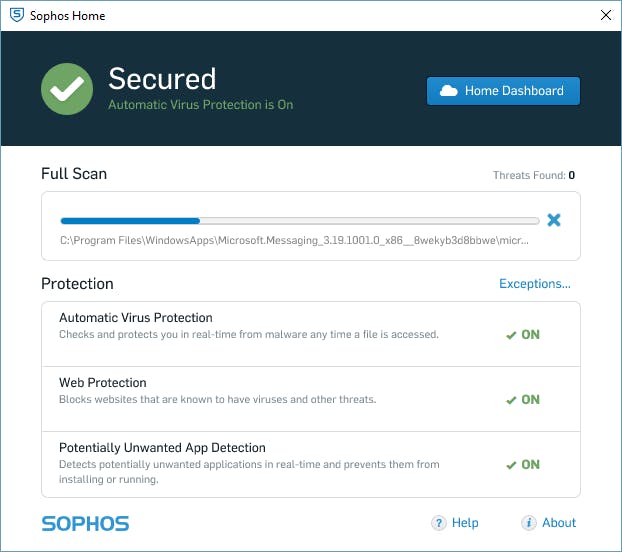Click the About info icon

tap(529, 523)
